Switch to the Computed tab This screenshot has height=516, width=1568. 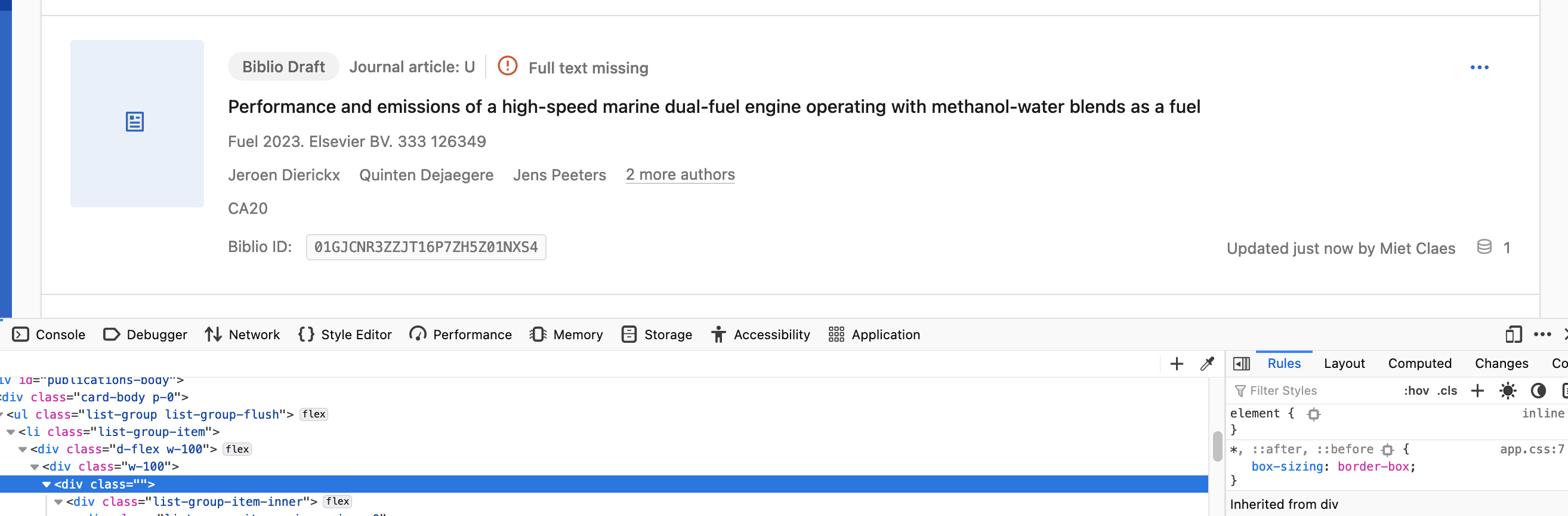1419,364
